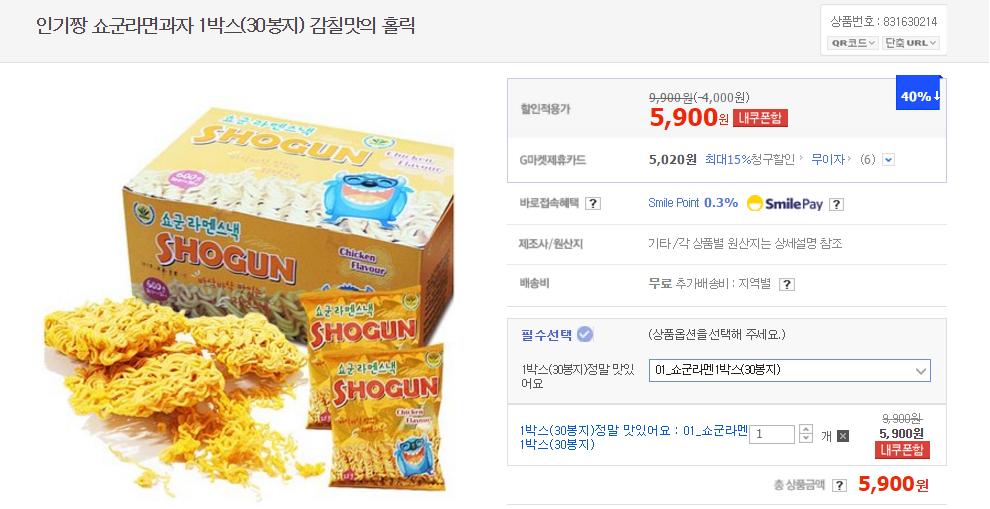Open the QR코드 dropdown
The image size is (990, 509).
click(852, 43)
